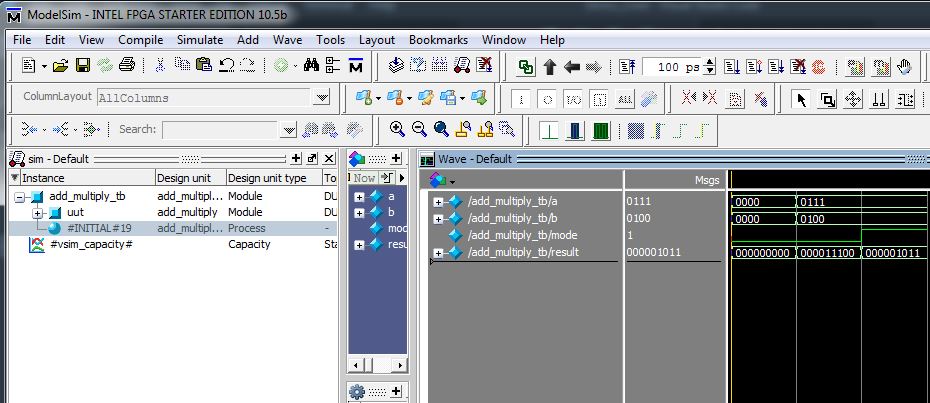
Task: Toggle the input ports filter button
Action: pos(521,100)
